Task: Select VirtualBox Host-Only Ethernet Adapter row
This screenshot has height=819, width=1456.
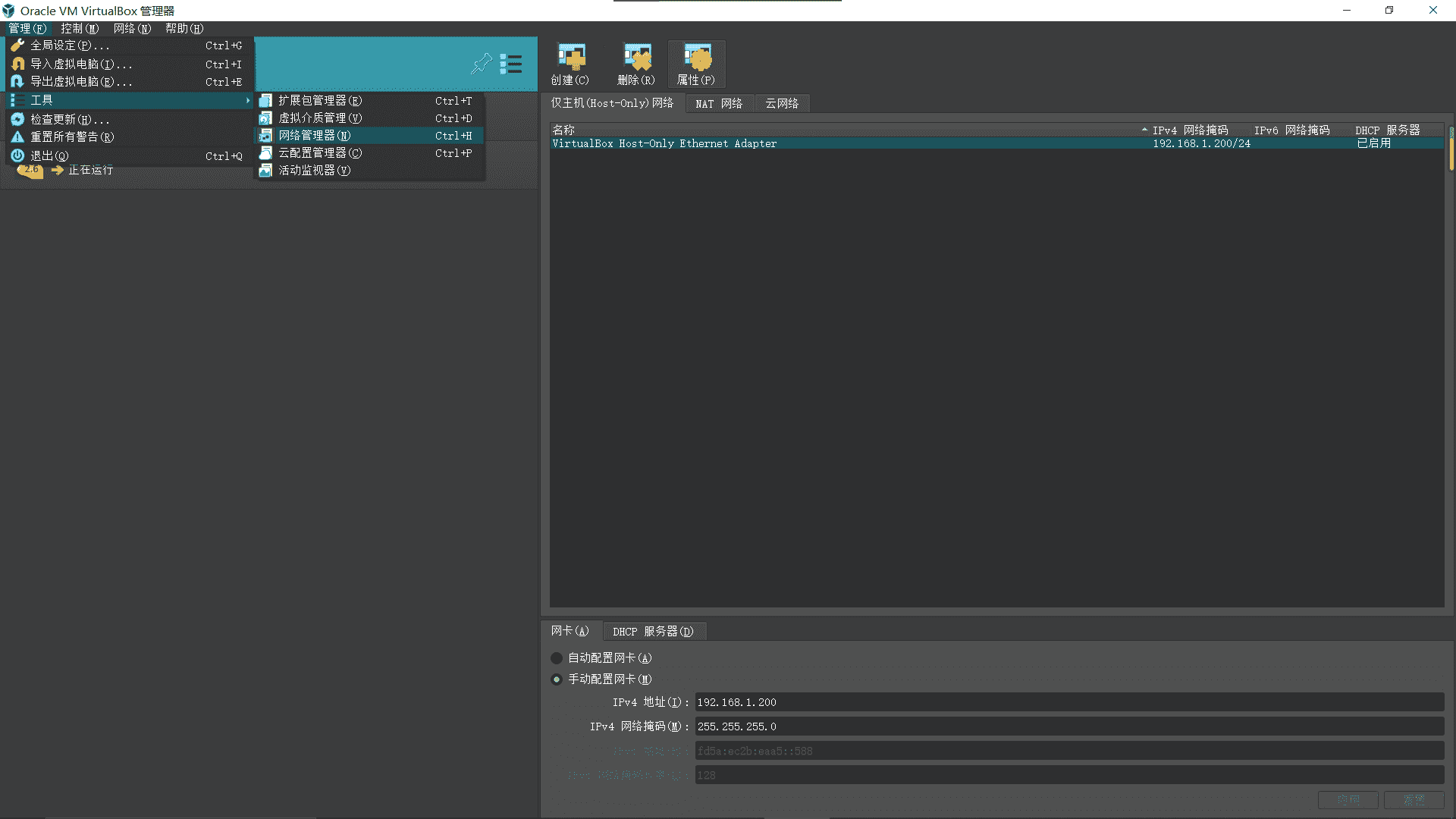Action: click(996, 143)
